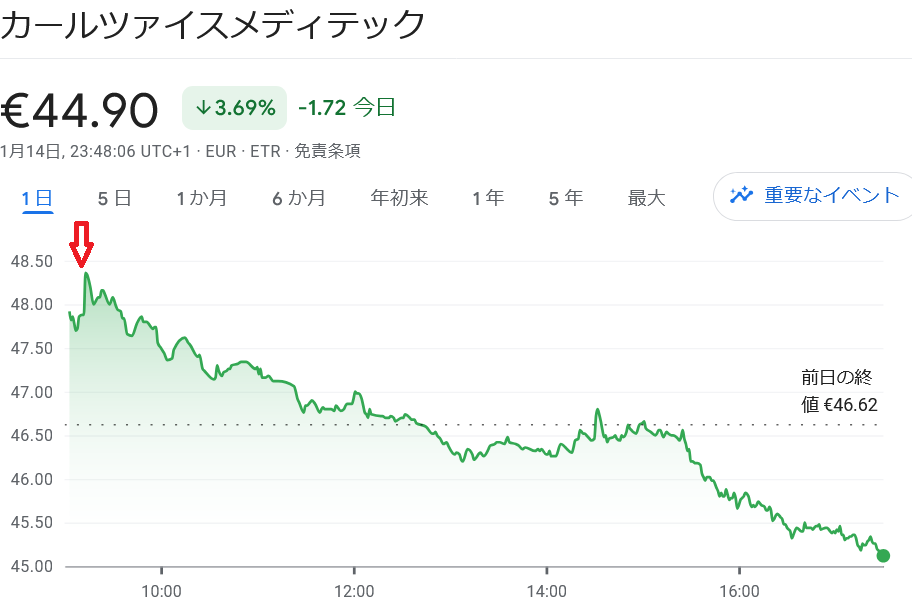Select the 5年 time range
Viewport: 912px width, 612px height.
pyautogui.click(x=564, y=197)
